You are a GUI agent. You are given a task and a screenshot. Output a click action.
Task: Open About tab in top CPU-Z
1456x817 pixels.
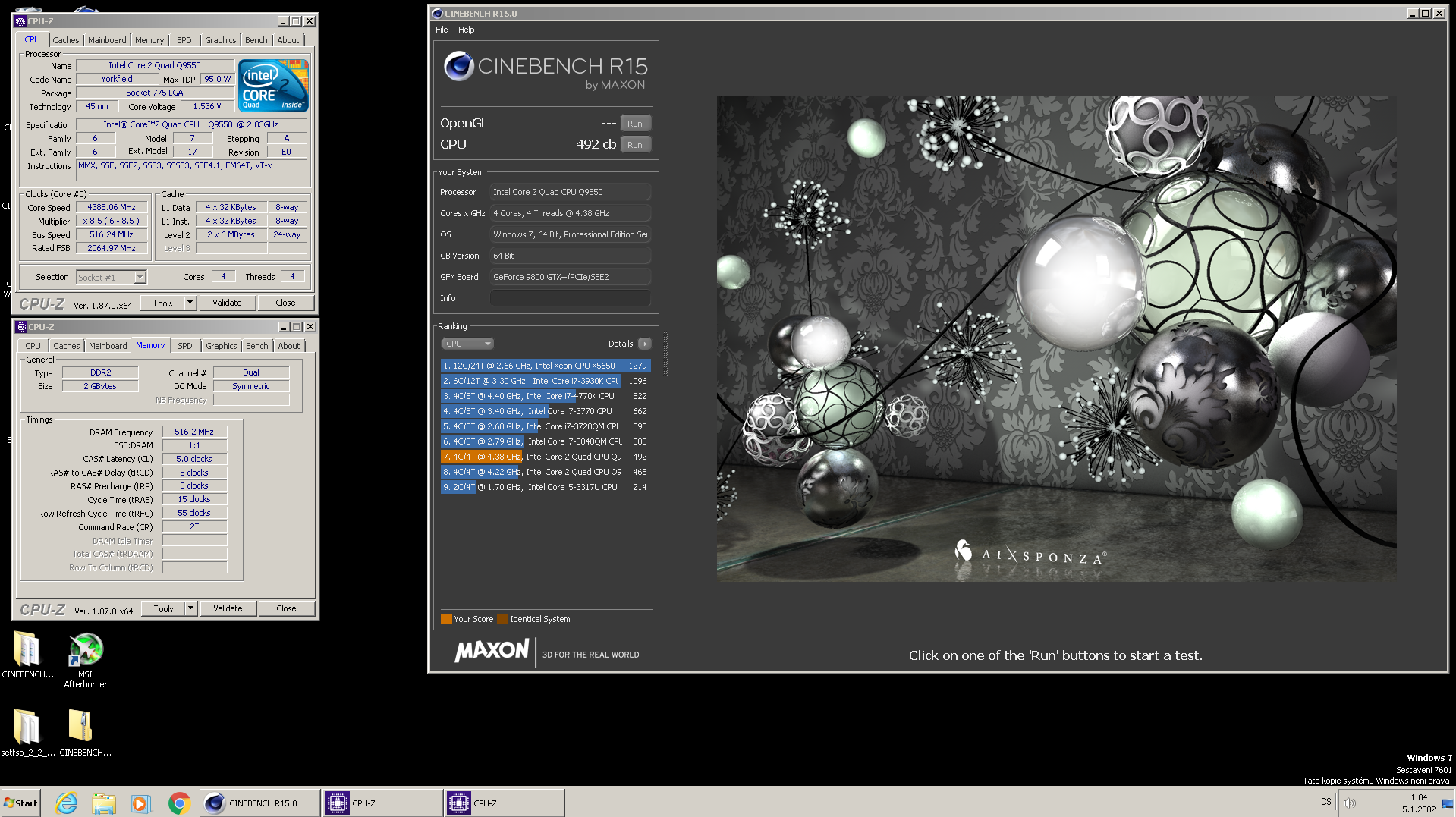point(288,40)
